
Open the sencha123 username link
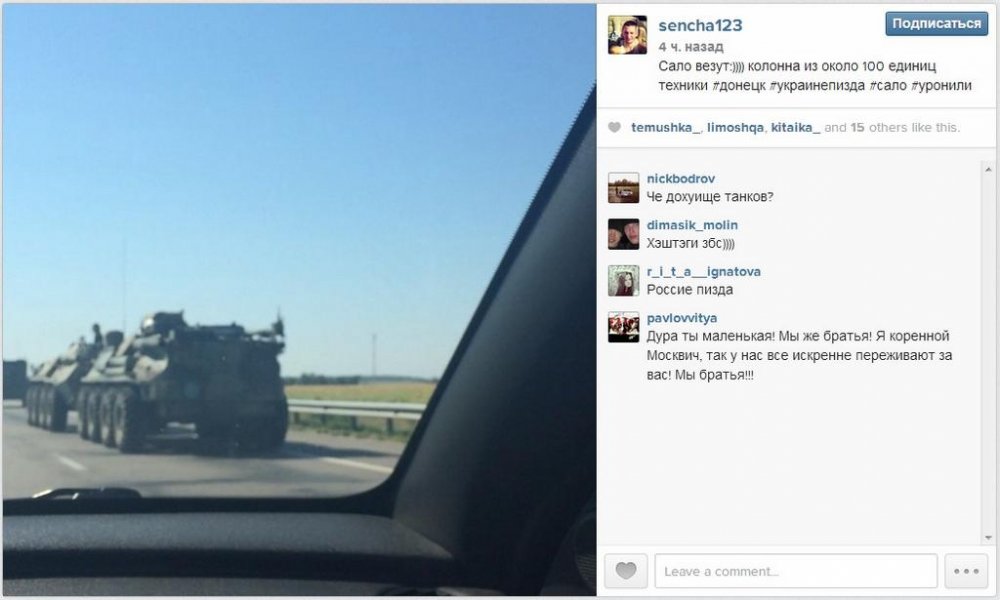700,26
